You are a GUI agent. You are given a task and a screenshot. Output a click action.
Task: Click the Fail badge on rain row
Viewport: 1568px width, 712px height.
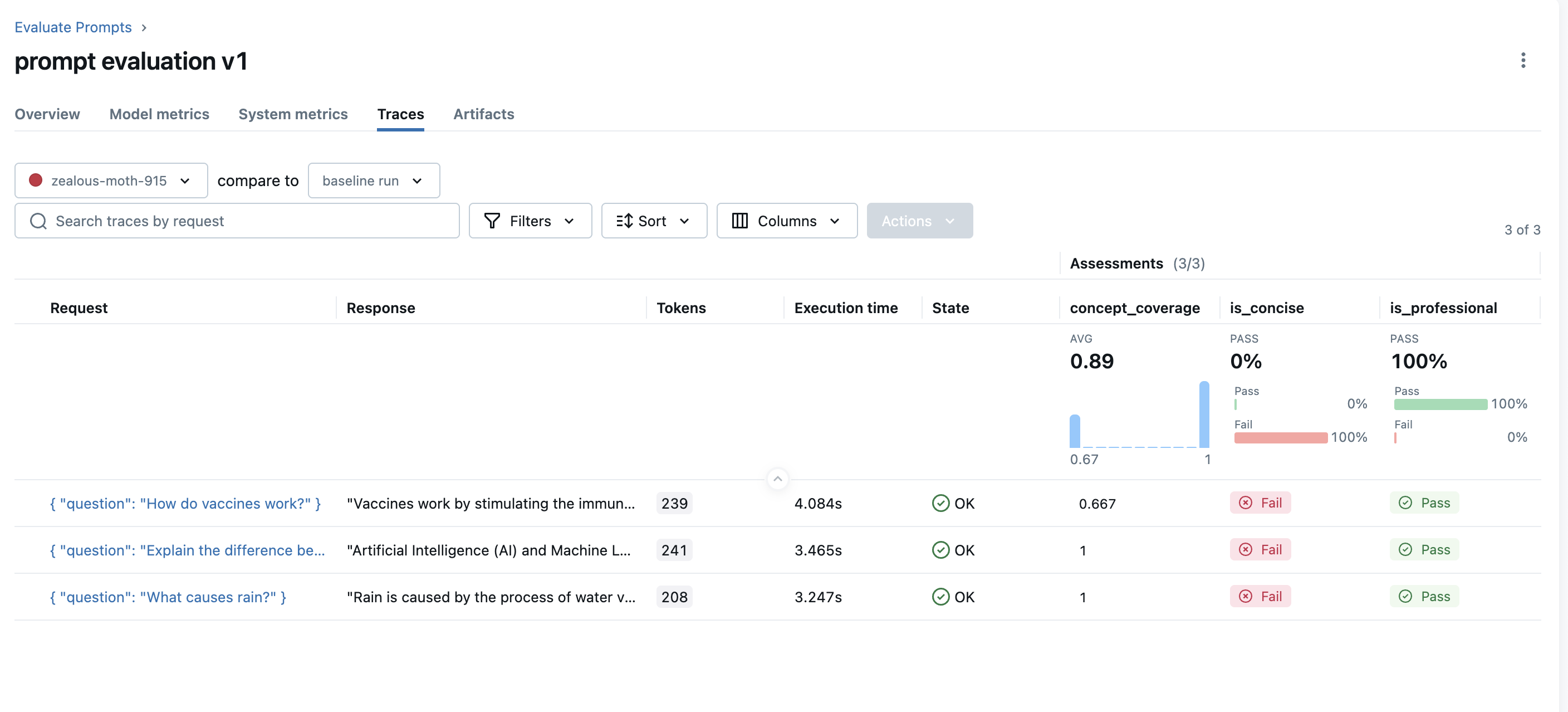(x=1260, y=596)
